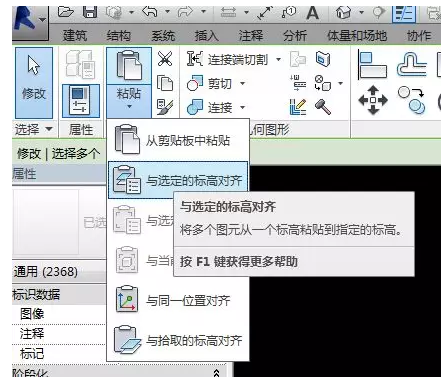Click the large Paste clipboard icon
This screenshot has width=447, height=381.
129,65
